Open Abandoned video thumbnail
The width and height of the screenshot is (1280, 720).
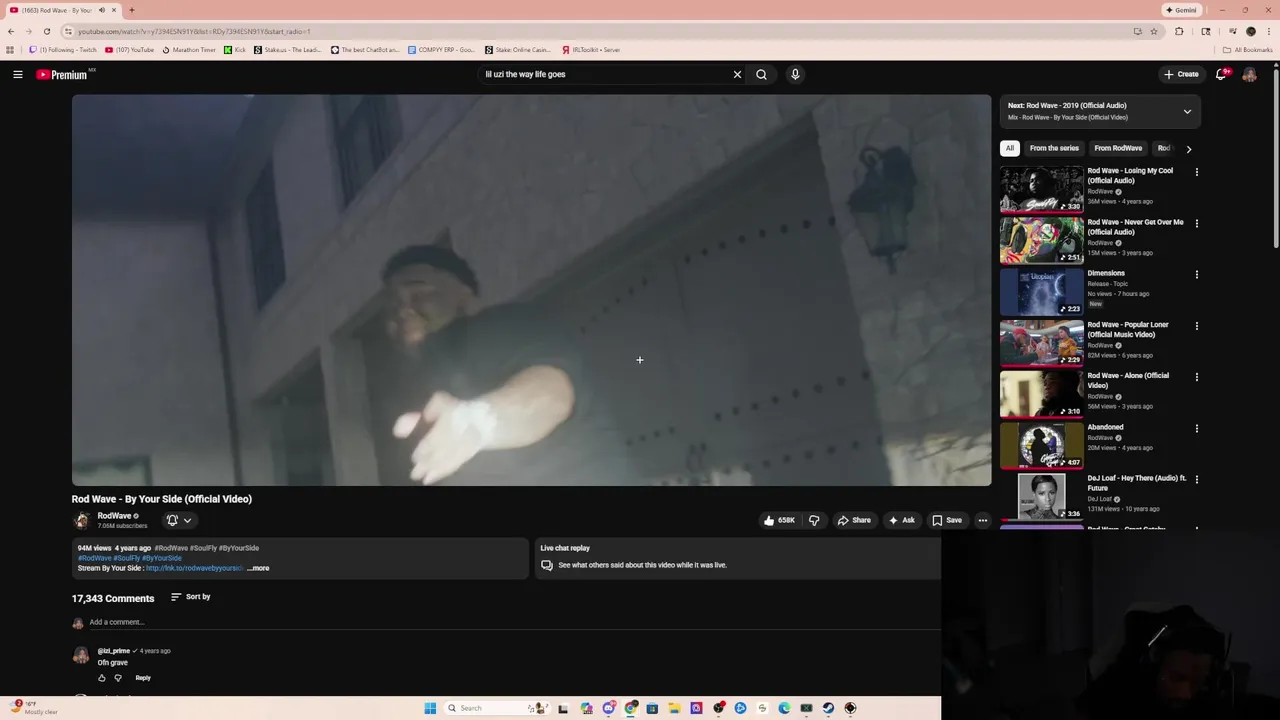point(1042,445)
